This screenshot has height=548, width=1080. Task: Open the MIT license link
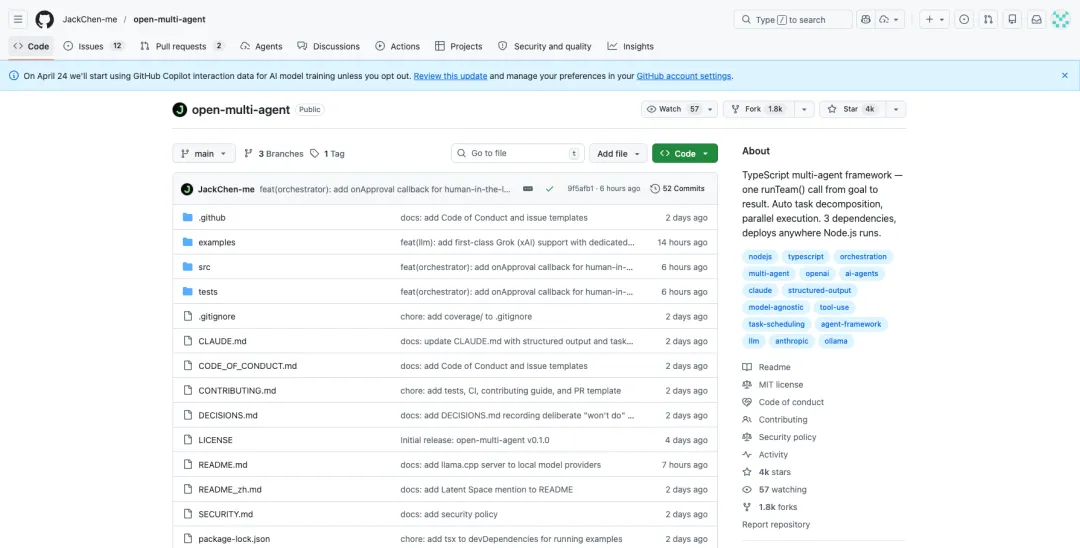coord(780,385)
